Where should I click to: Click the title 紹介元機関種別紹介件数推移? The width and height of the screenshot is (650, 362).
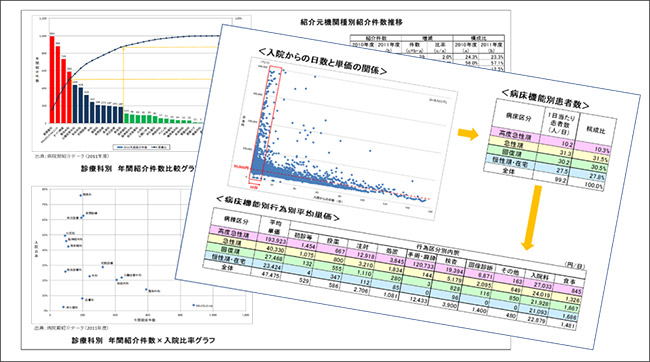(x=351, y=22)
